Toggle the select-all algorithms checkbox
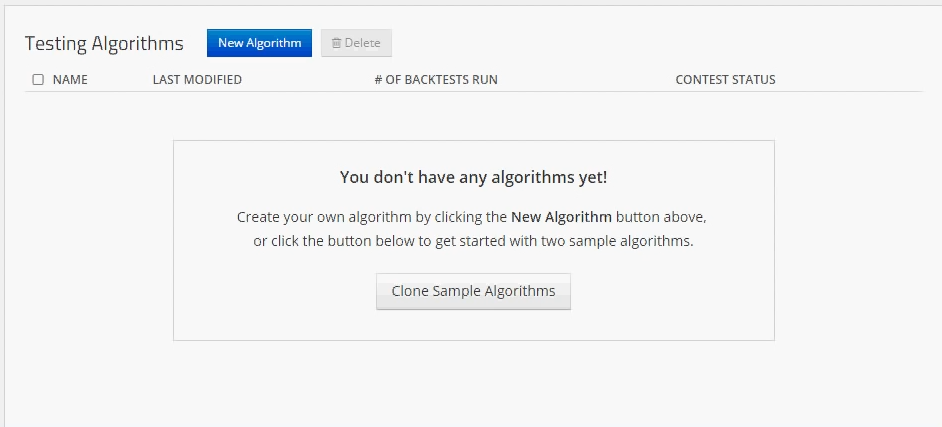This screenshot has height=427, width=942. tap(38, 80)
